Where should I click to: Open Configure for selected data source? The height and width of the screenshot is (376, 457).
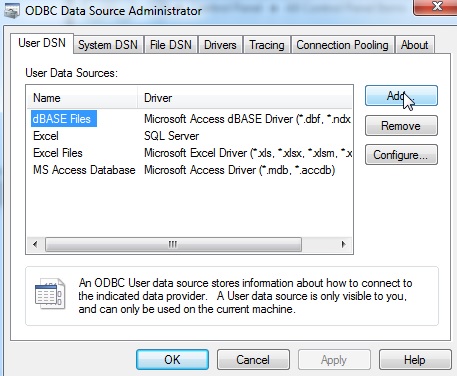401,155
